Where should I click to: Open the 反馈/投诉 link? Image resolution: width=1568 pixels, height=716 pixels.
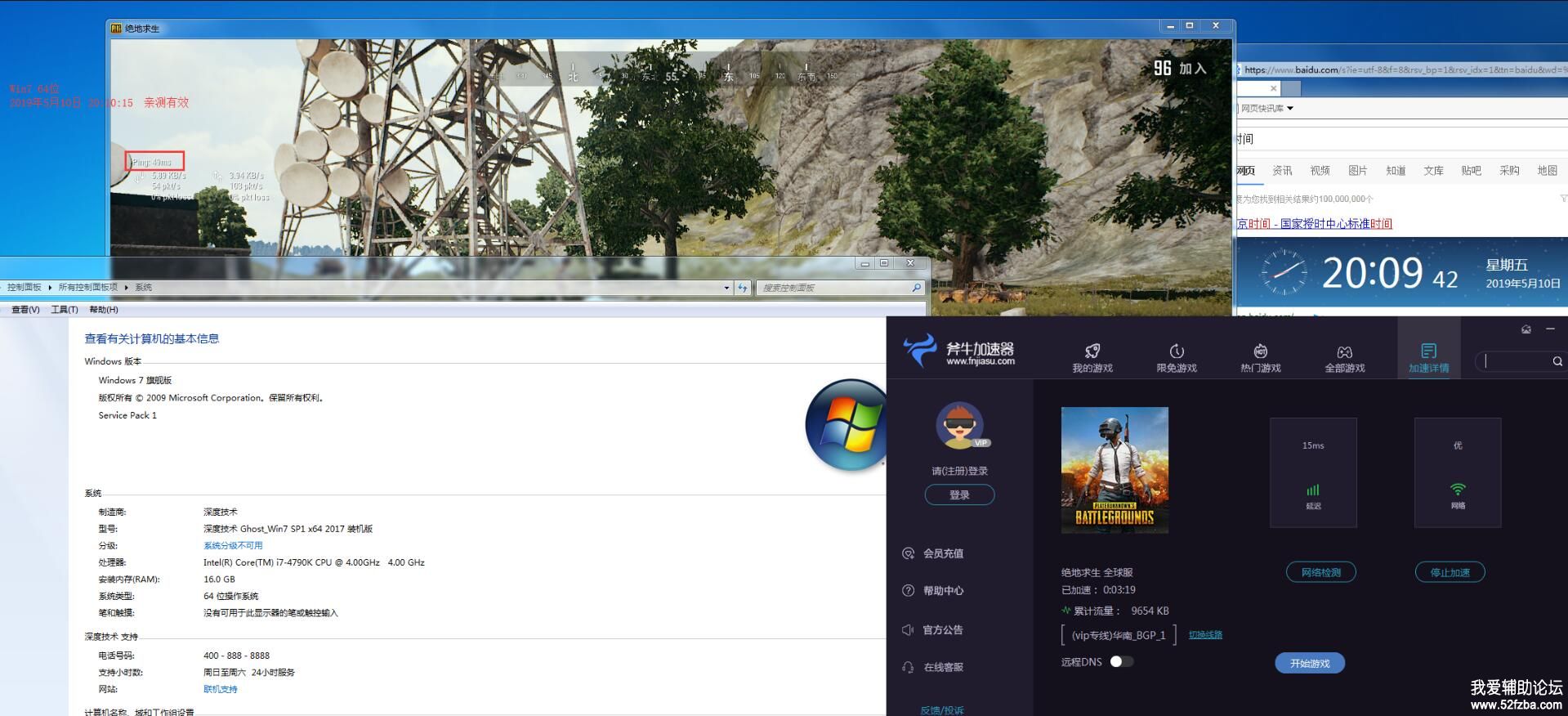coord(942,710)
